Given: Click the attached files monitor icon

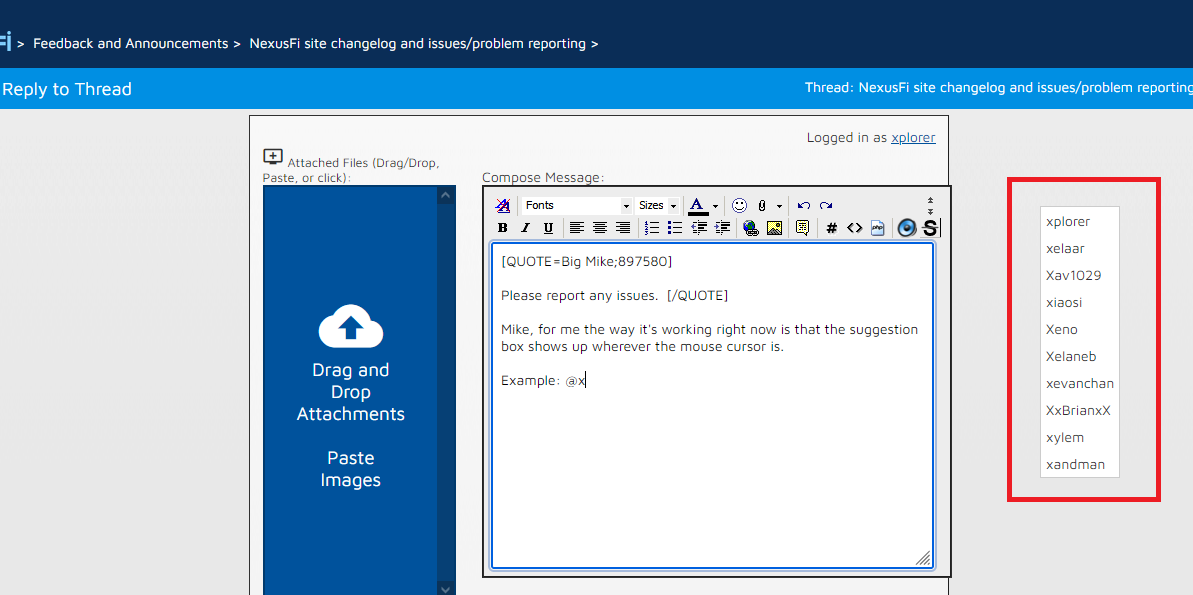Looking at the screenshot, I should pyautogui.click(x=273, y=156).
